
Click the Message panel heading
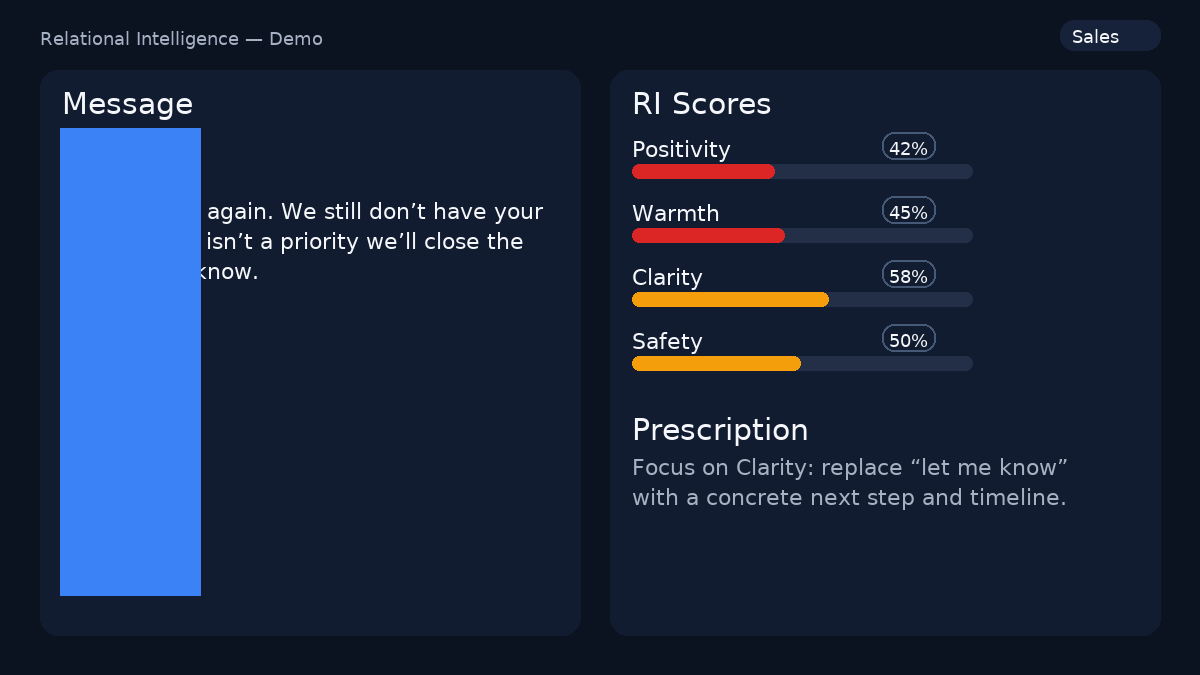127,104
